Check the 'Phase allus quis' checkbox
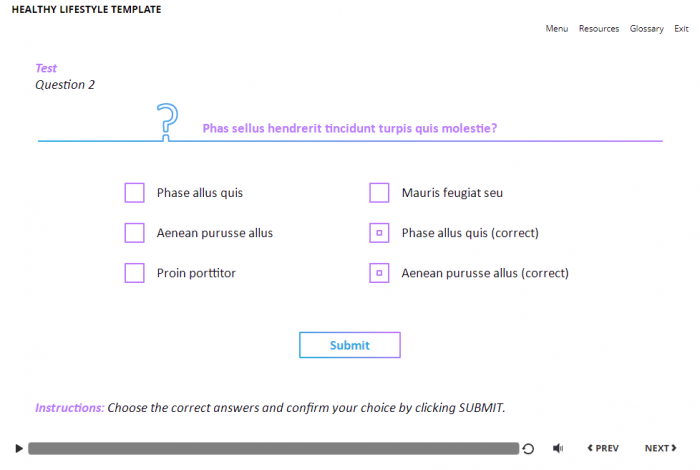The height and width of the screenshot is (470, 700). pyautogui.click(x=135, y=193)
